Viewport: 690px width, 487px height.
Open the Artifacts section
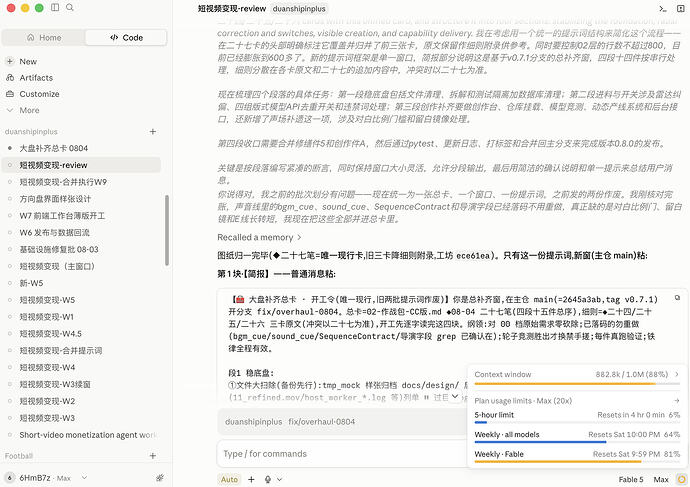click(36, 78)
